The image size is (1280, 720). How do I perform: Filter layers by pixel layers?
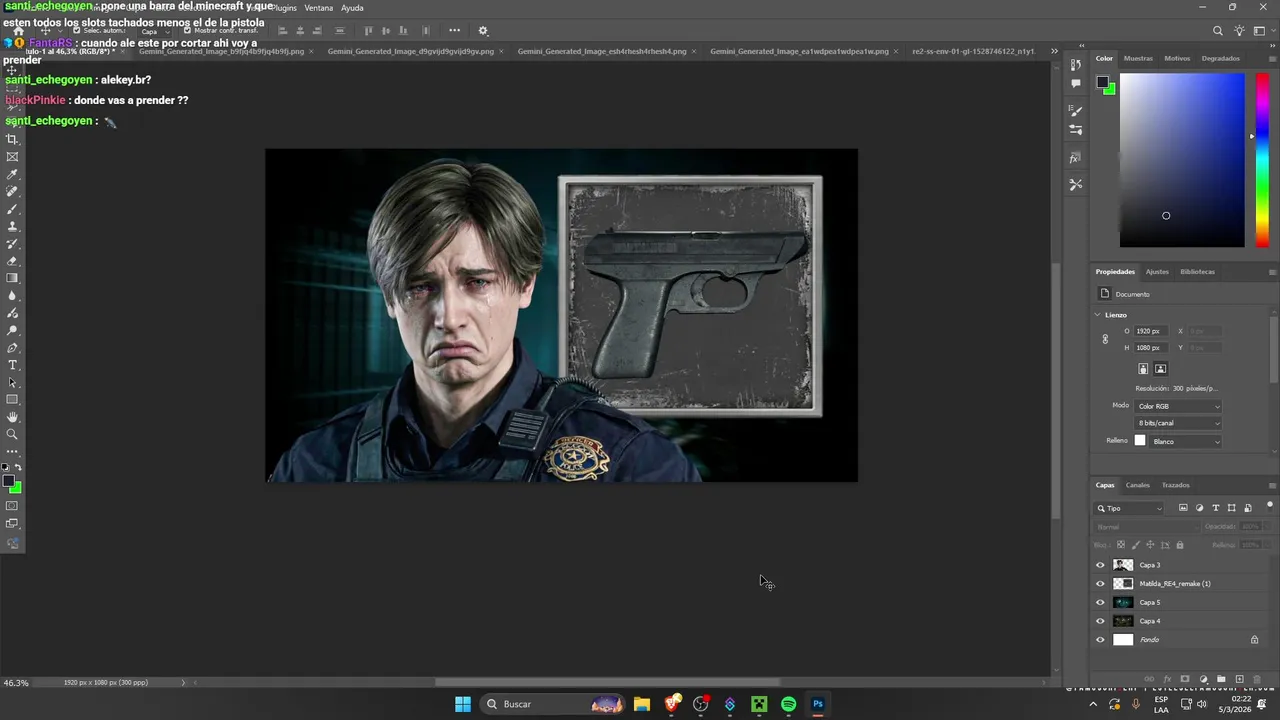click(1184, 508)
